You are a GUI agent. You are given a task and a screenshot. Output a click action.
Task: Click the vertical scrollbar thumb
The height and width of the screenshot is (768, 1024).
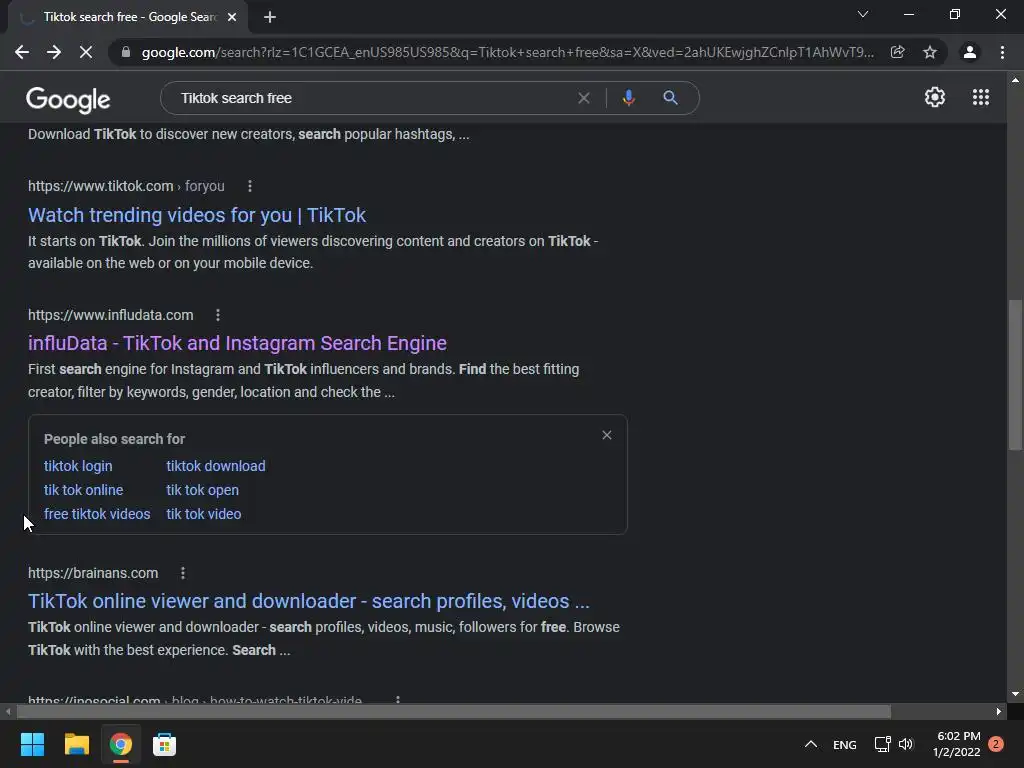point(1015,375)
